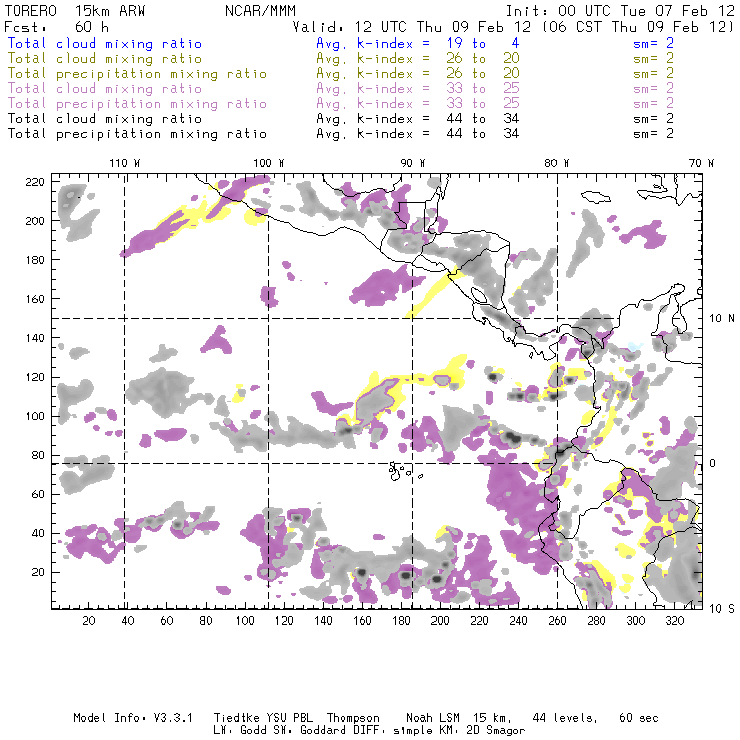Select "26 to 20" k-index on olive cloud row

click(483, 59)
